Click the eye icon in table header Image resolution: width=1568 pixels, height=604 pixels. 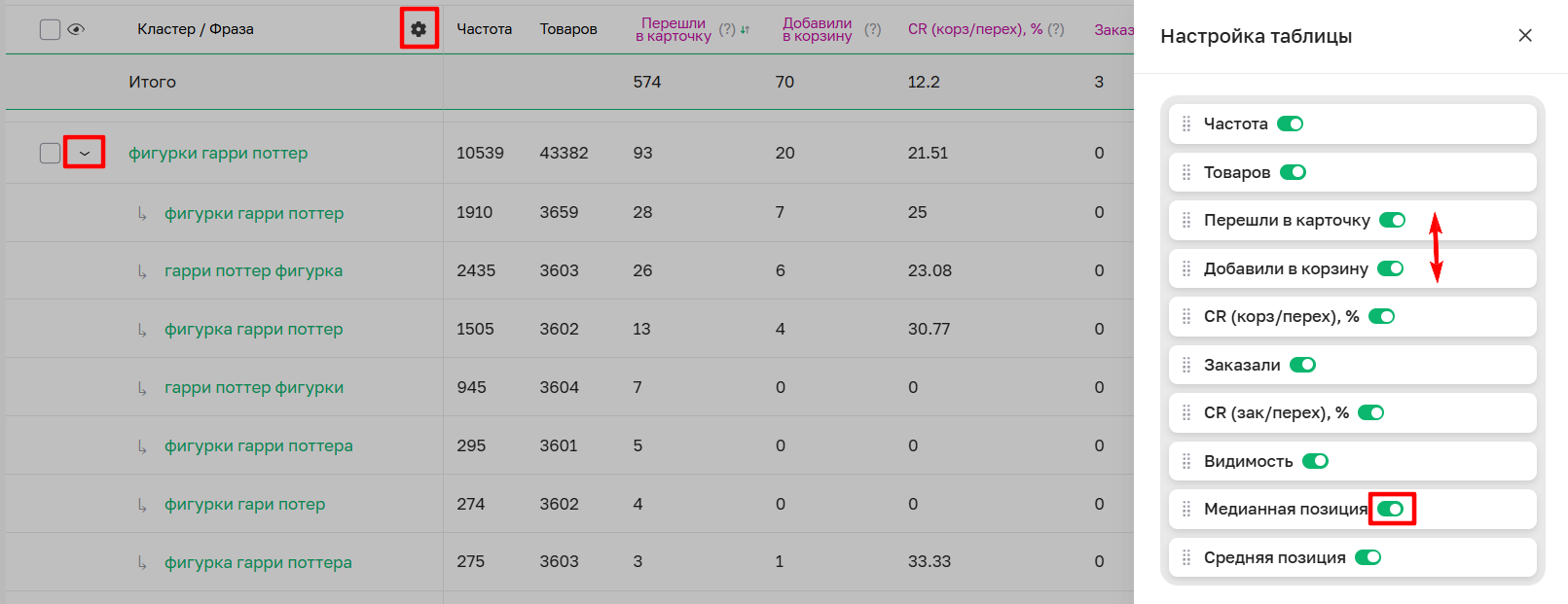coord(76,29)
